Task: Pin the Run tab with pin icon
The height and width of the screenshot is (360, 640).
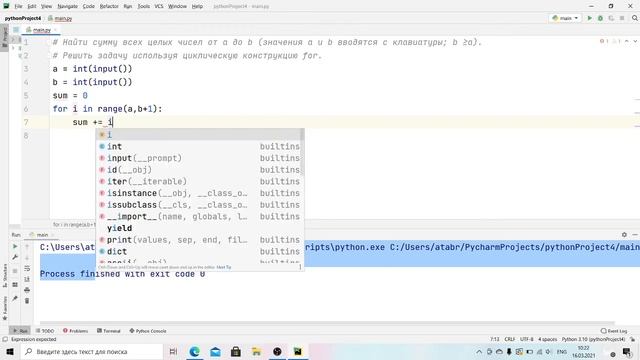Action: (x=15, y=298)
